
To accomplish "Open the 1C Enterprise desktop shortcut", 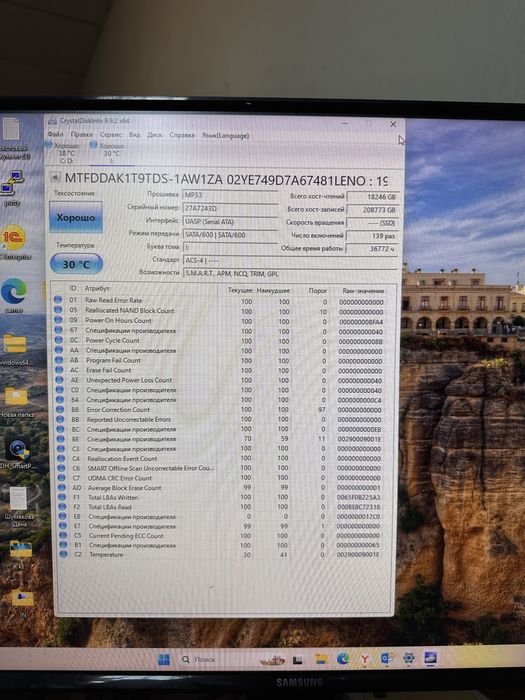I will [x=14, y=242].
